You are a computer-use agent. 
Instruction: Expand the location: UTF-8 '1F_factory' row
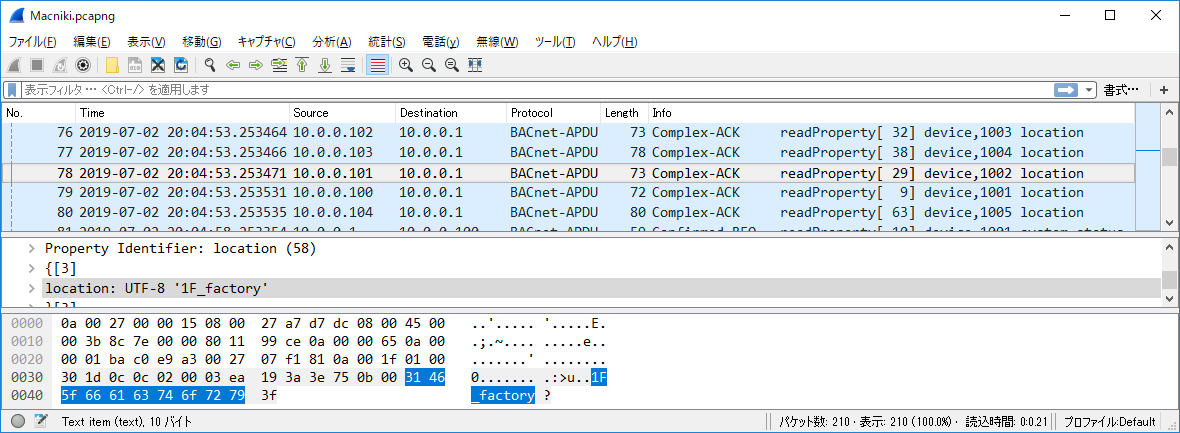31,288
